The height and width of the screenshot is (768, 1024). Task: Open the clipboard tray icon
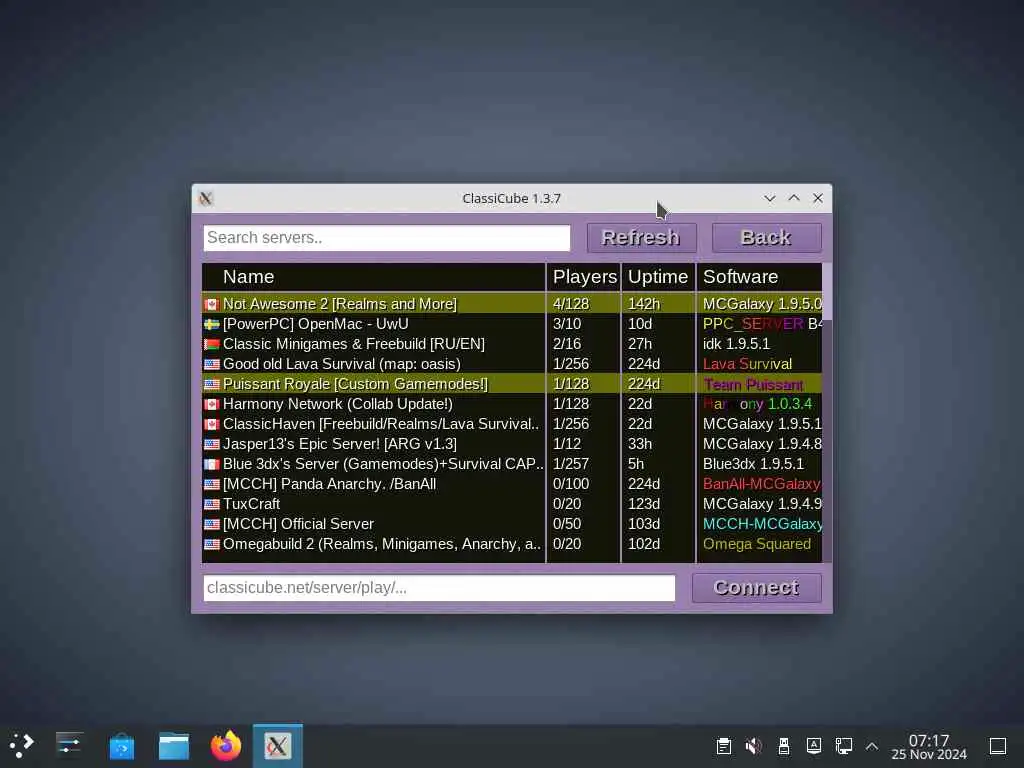tap(724, 746)
